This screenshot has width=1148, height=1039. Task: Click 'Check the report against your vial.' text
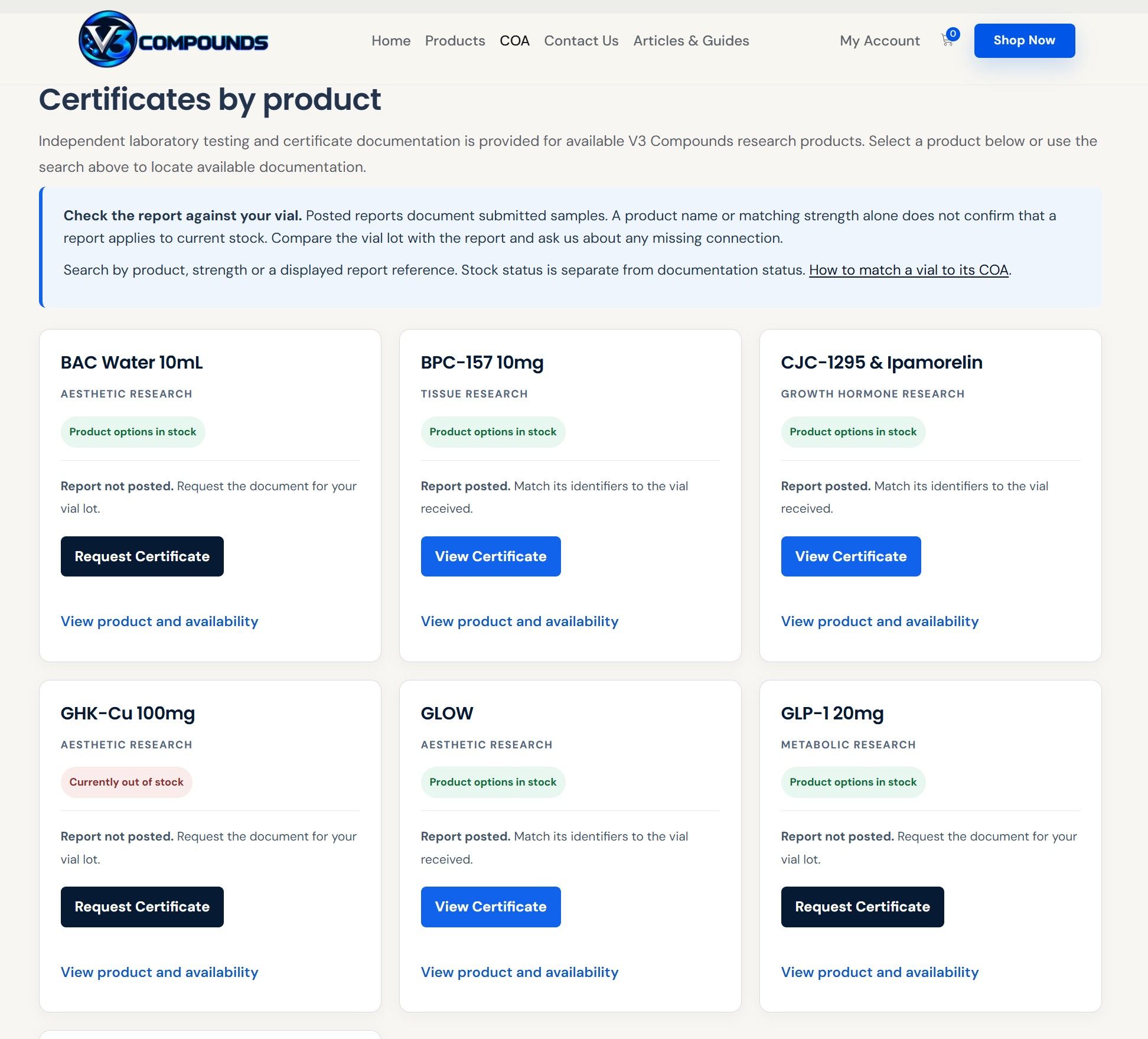182,216
